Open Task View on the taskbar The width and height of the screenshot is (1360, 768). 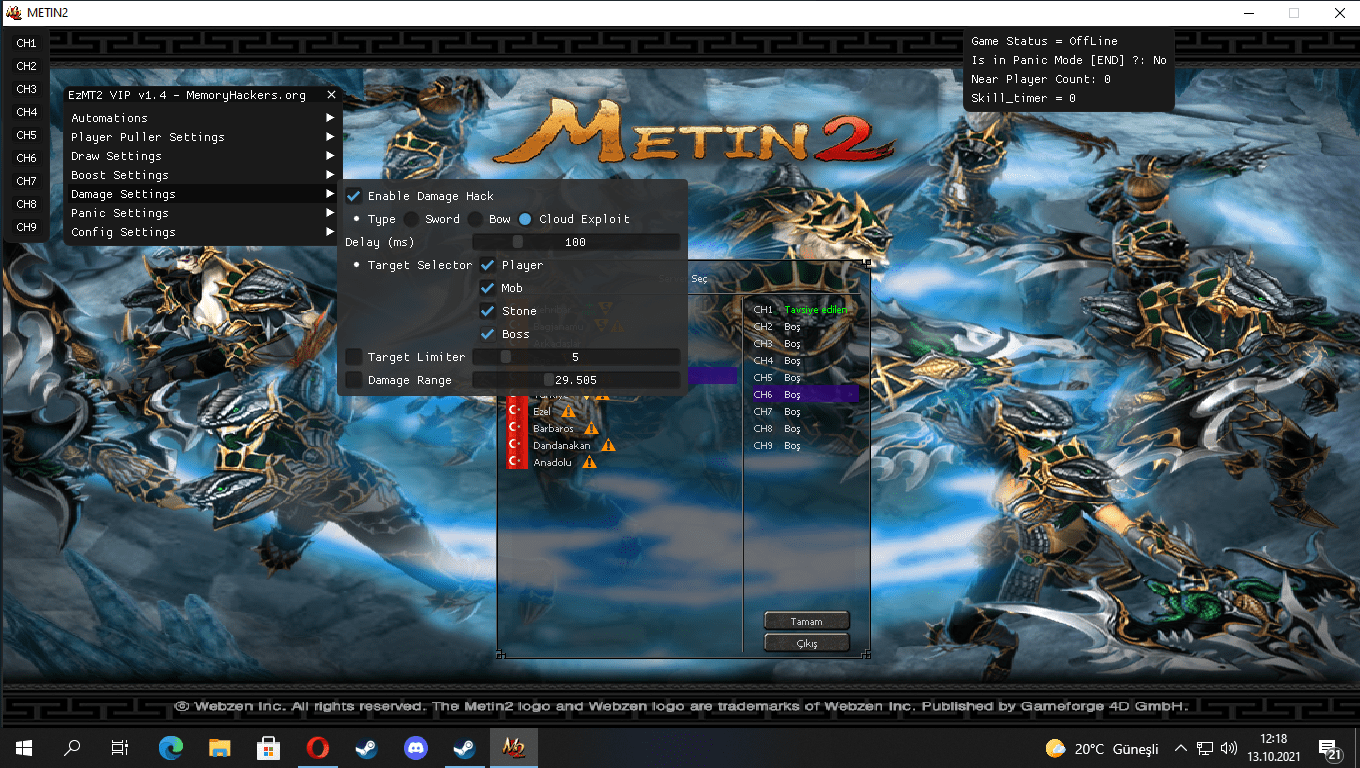[x=120, y=748]
